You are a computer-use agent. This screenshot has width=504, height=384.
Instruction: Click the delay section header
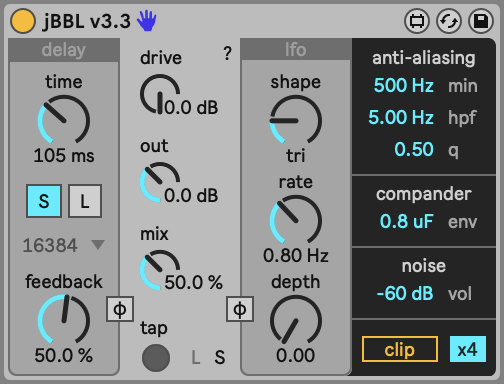tap(64, 50)
